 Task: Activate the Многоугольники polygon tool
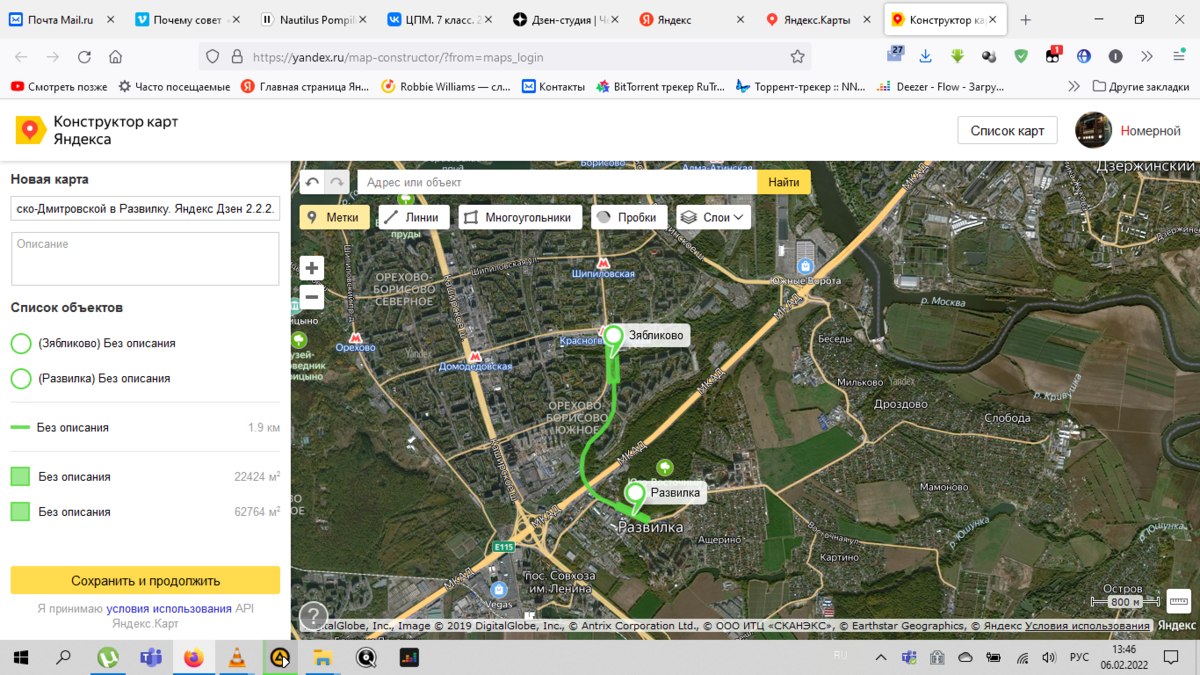[520, 217]
